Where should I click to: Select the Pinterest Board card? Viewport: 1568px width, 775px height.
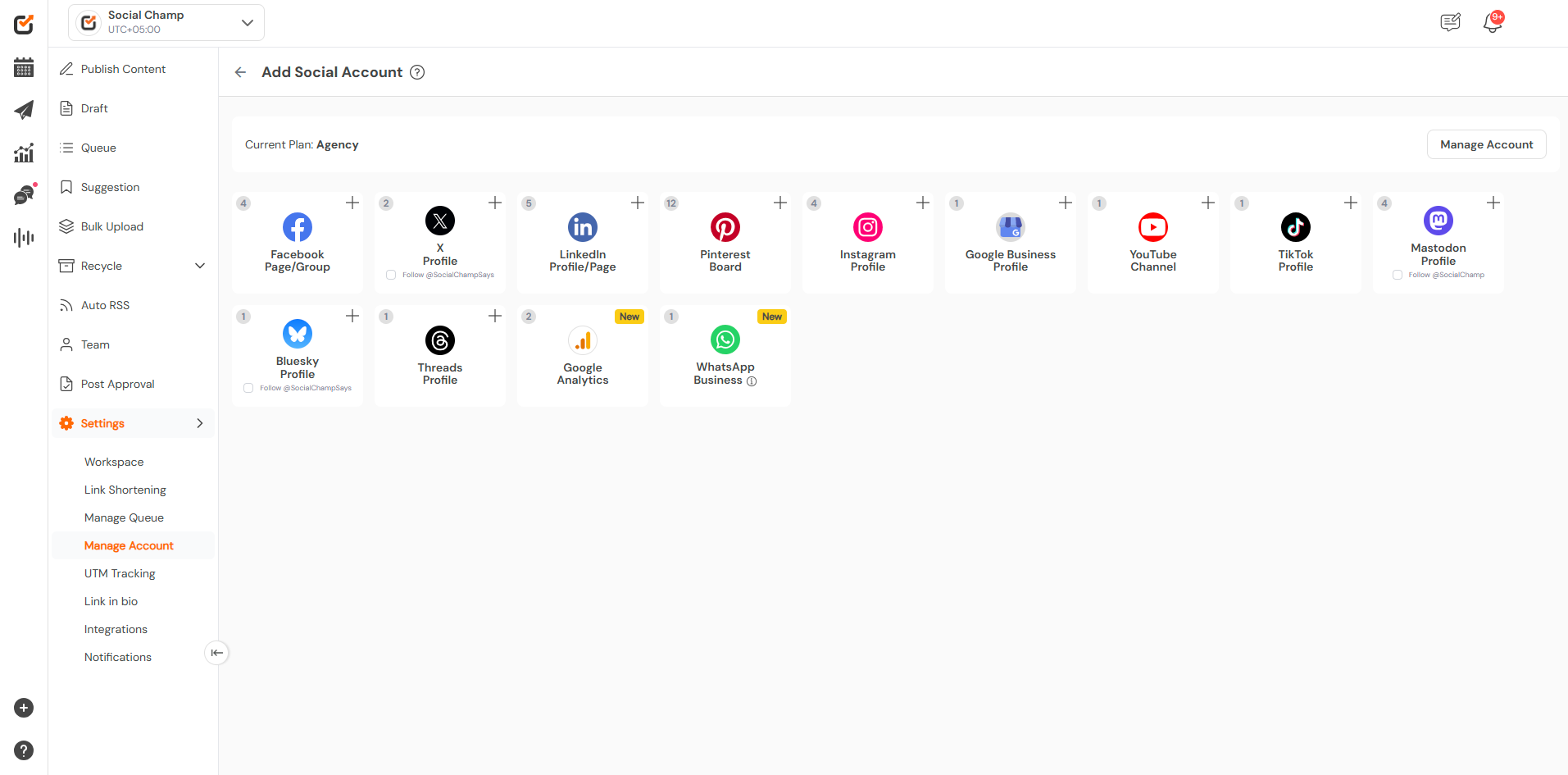point(725,243)
